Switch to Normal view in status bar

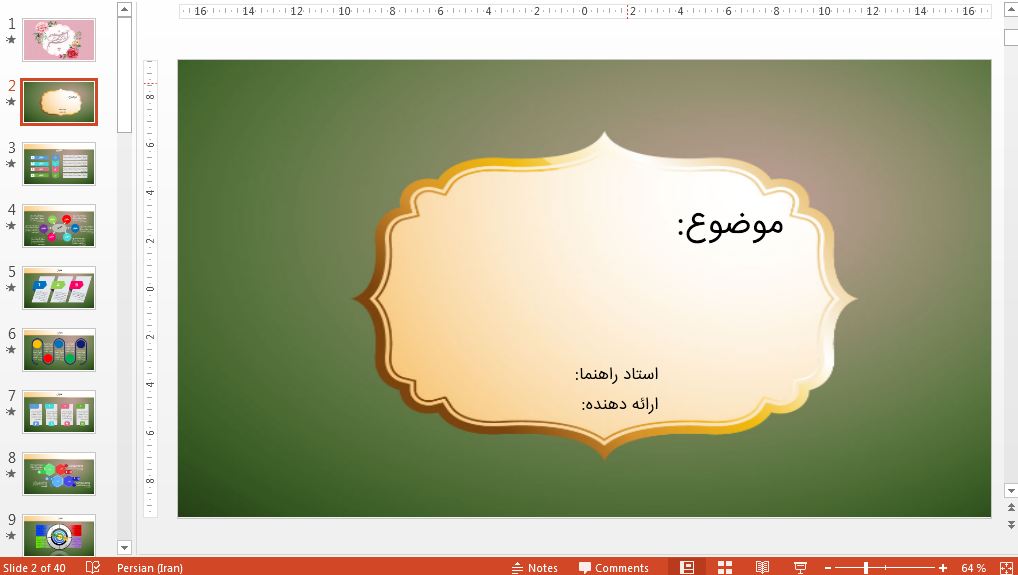[x=687, y=567]
